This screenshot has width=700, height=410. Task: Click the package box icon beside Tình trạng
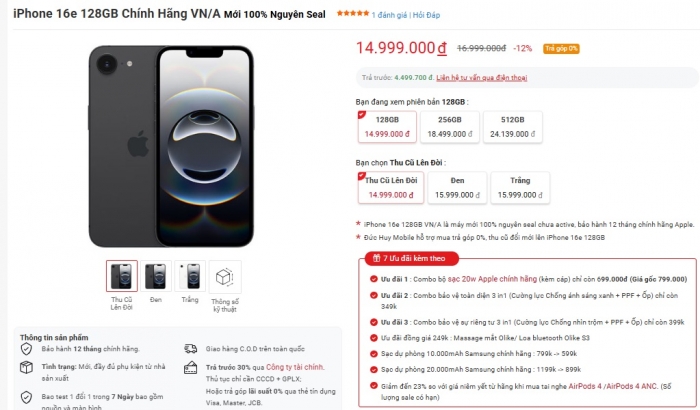click(27, 367)
